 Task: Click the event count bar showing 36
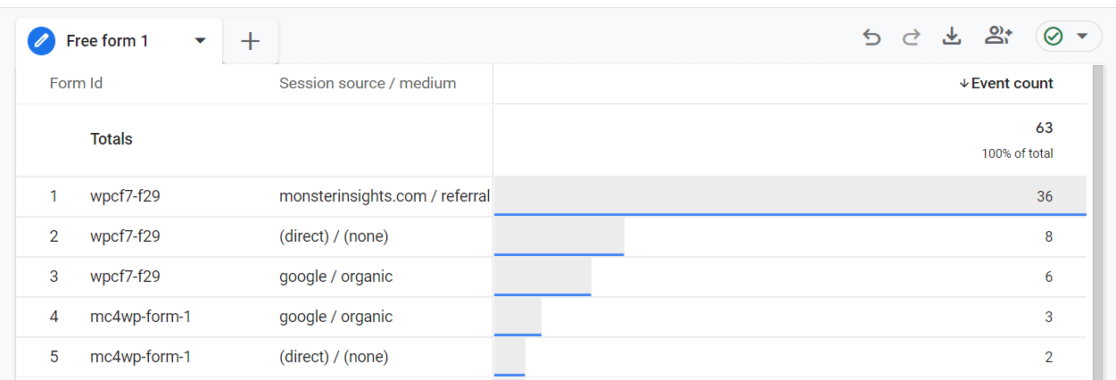point(790,196)
